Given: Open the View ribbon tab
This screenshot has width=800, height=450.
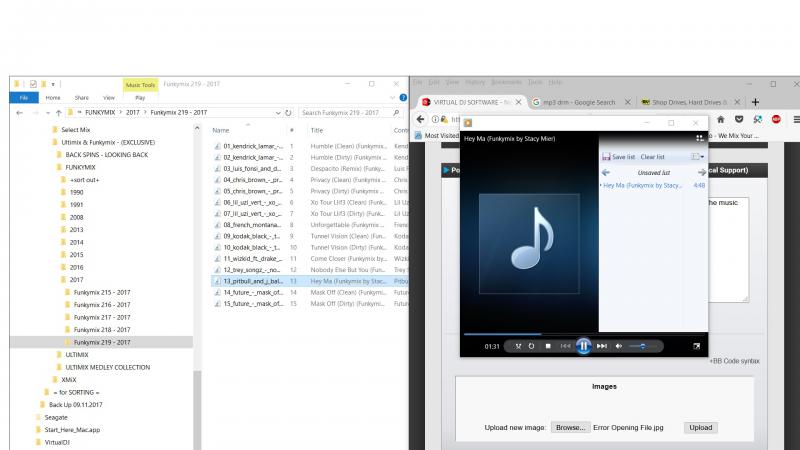Looking at the screenshot, I should click(x=109, y=97).
